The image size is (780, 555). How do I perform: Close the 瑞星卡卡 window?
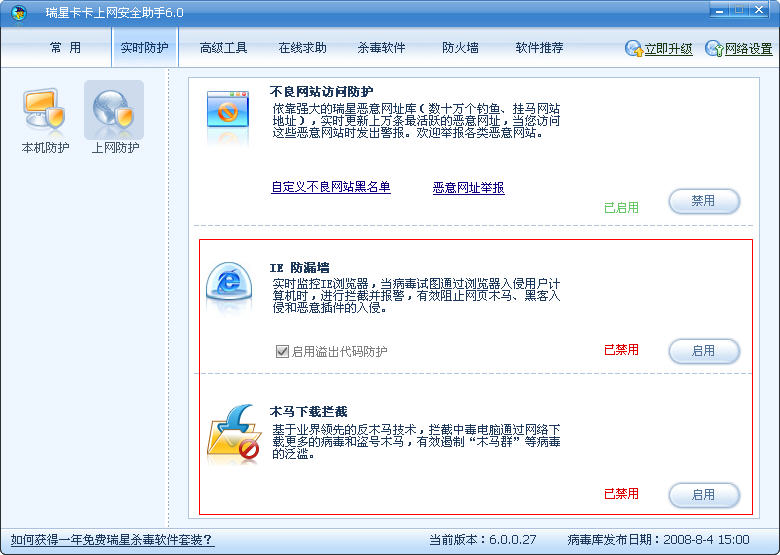tap(759, 10)
